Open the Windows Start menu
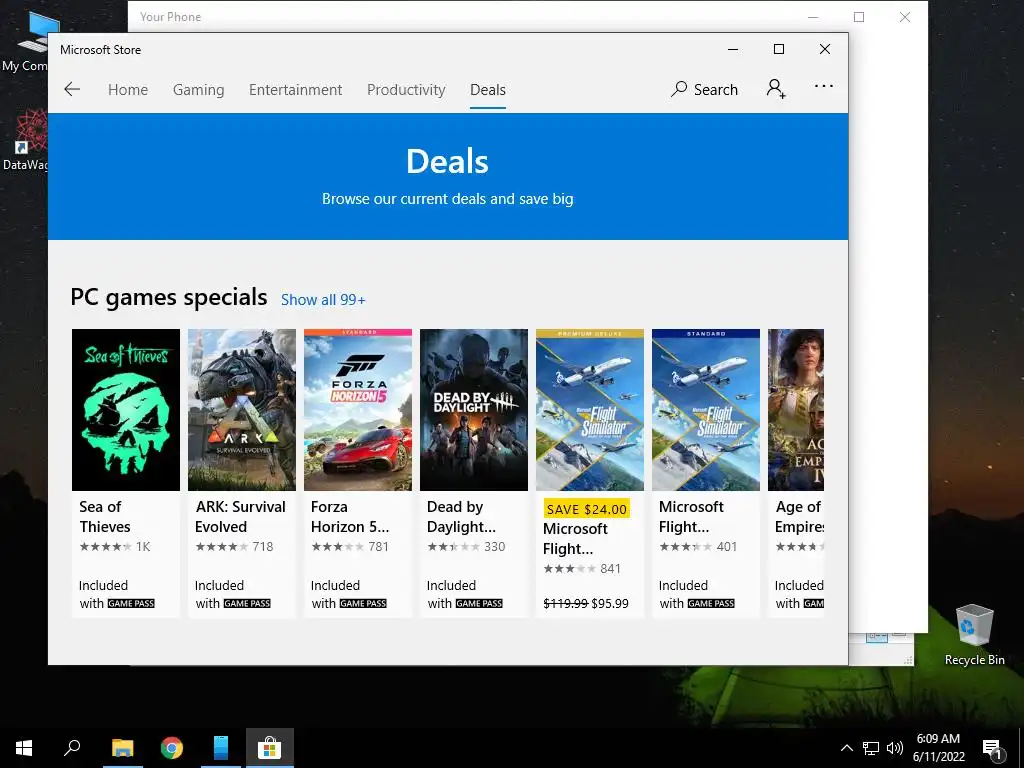This screenshot has height=768, width=1024. pos(24,748)
